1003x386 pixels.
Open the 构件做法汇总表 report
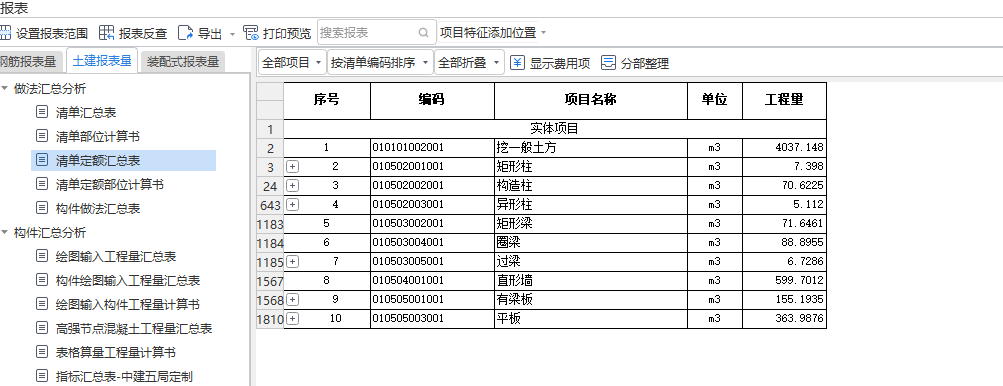98,209
